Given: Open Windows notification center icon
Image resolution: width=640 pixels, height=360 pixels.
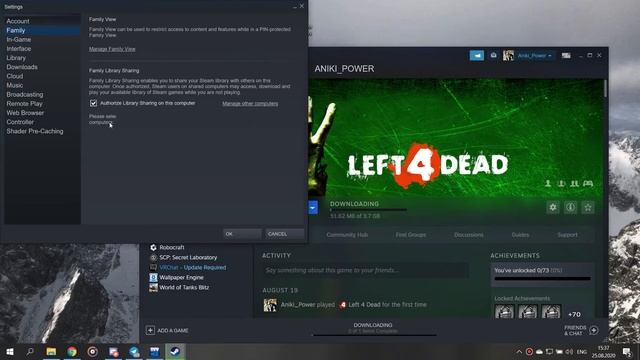Looking at the screenshot, I should point(627,352).
